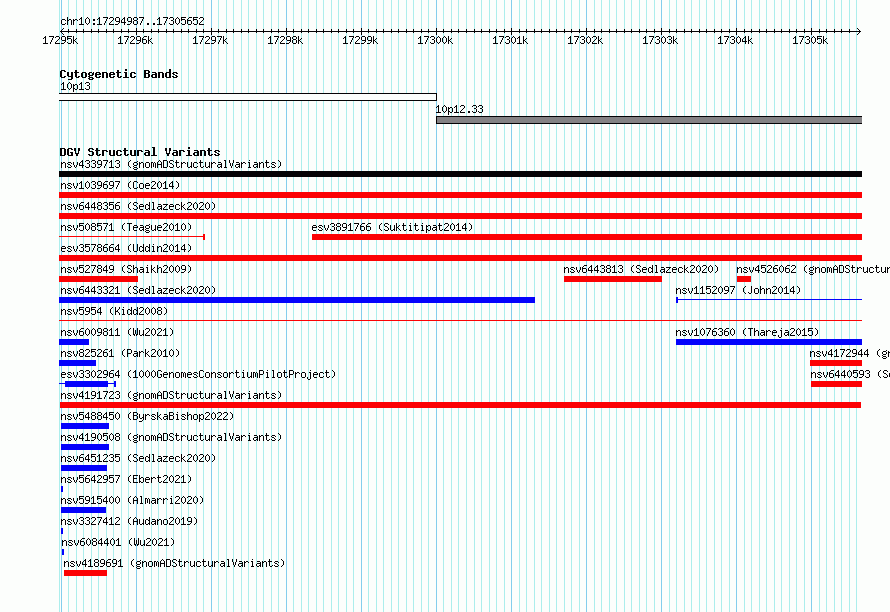This screenshot has width=890, height=612.
Task: Open nsv5488450 (ByrskaBishop2022) label
Action: (147, 416)
